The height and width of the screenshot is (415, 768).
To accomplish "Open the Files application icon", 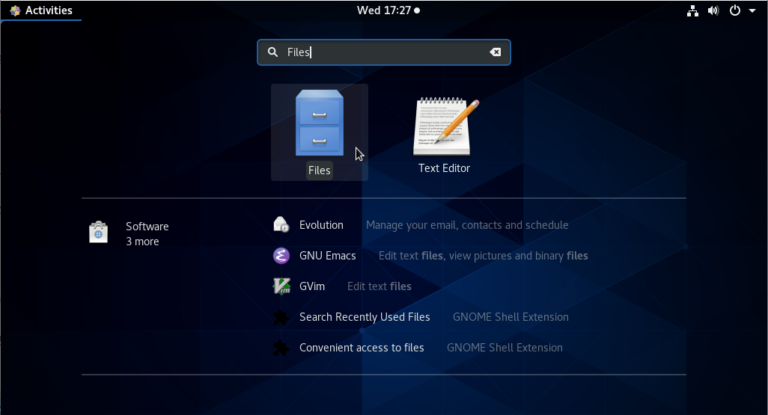I will [x=319, y=124].
